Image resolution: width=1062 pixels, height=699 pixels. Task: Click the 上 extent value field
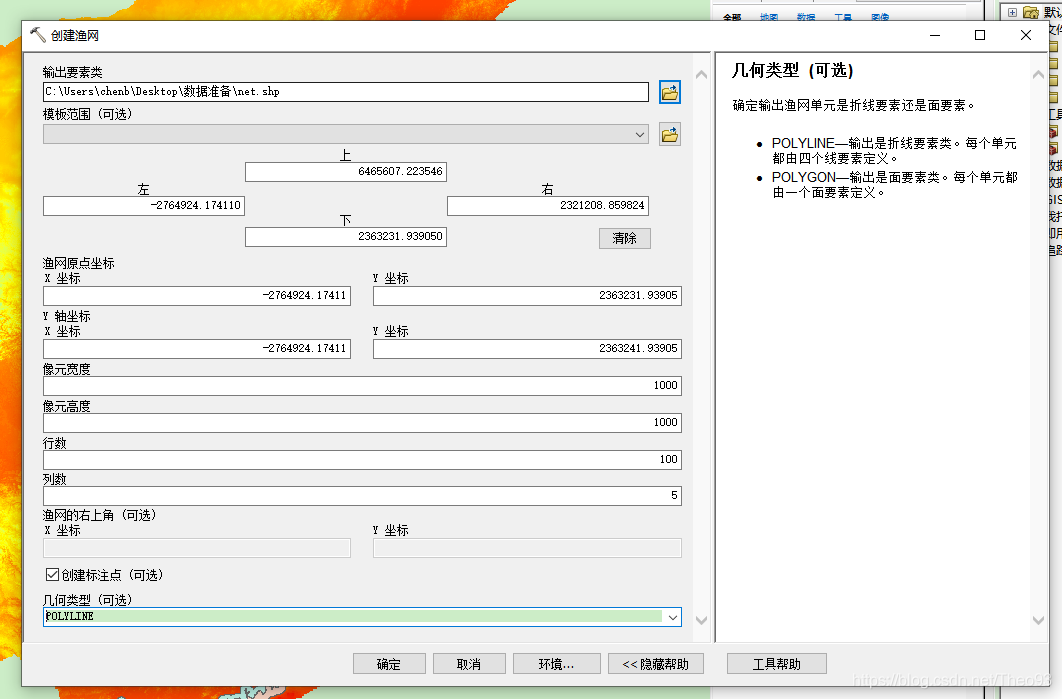click(345, 171)
